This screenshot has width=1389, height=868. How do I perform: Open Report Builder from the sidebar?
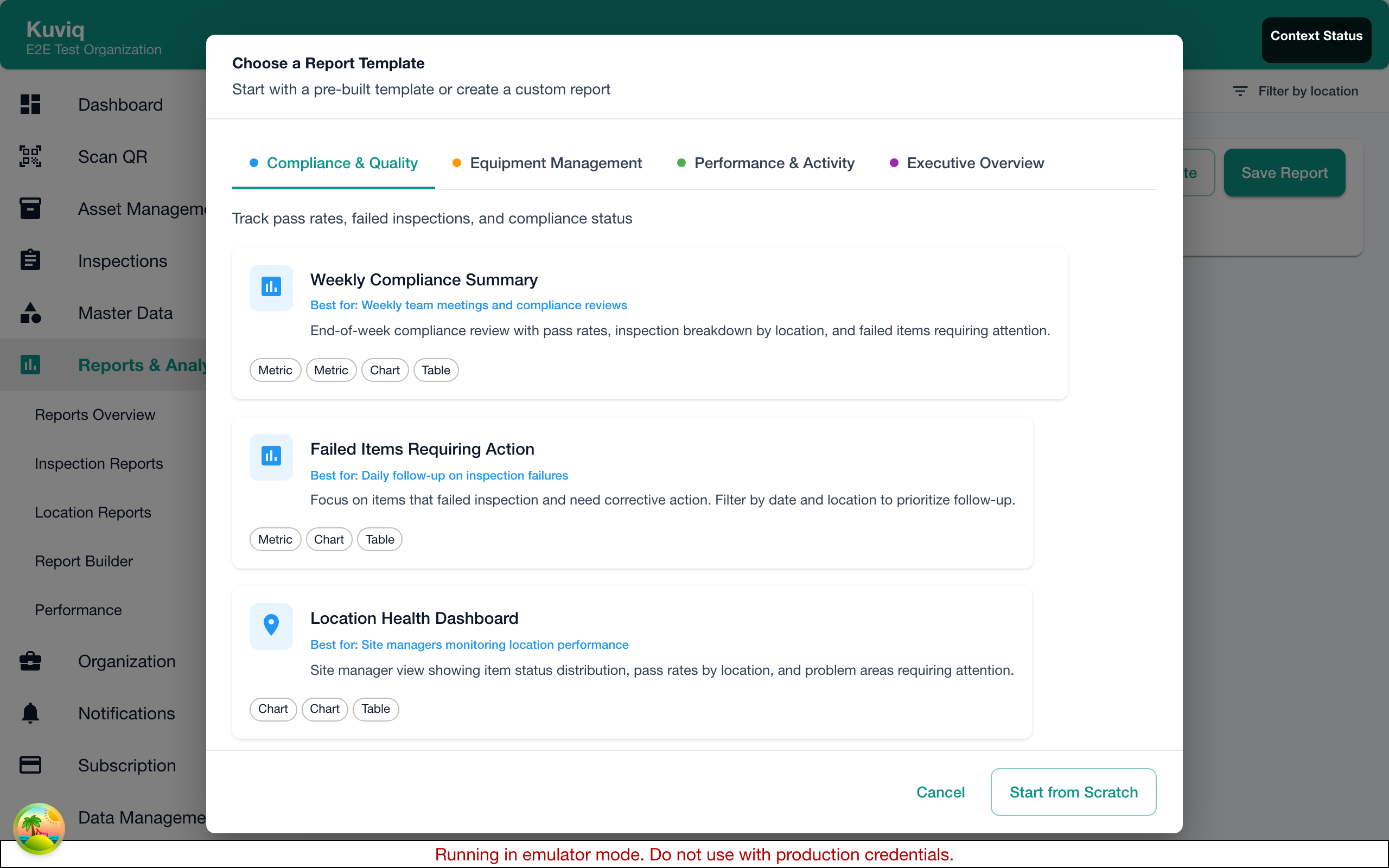click(x=83, y=561)
